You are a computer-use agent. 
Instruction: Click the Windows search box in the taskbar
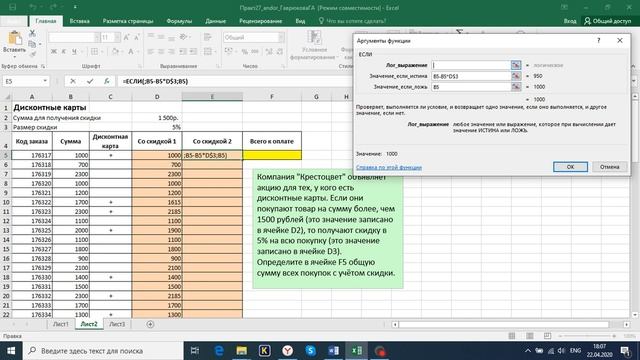click(x=104, y=351)
